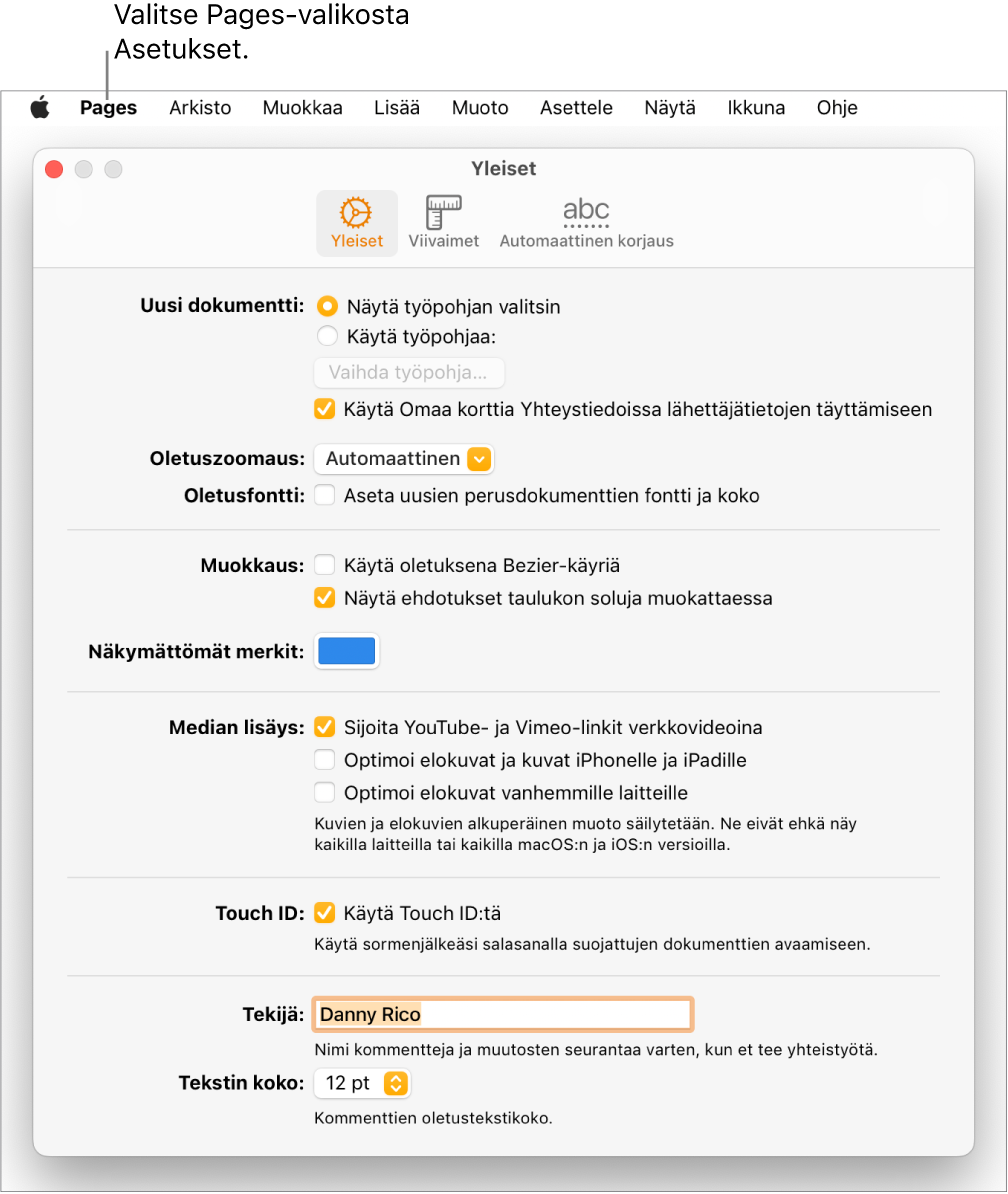Open the Viivaimet ruler icon pane
The height and width of the screenshot is (1194, 1008).
[443, 223]
